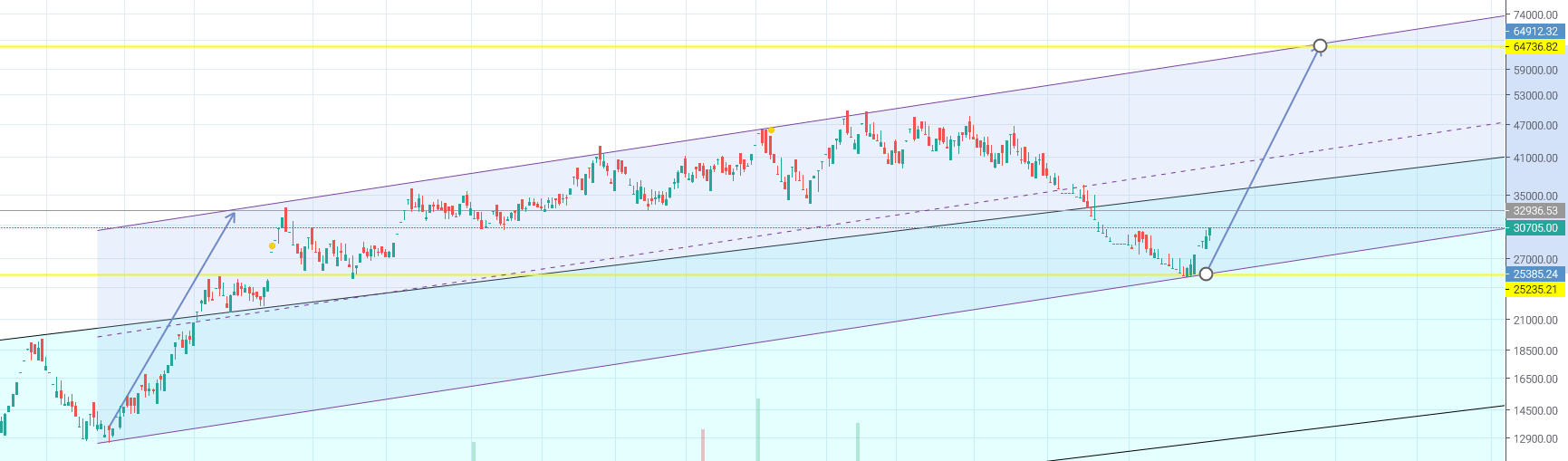1568x461 pixels.
Task: Click the green 30705.00 current price label
Action: pyautogui.click(x=1535, y=228)
